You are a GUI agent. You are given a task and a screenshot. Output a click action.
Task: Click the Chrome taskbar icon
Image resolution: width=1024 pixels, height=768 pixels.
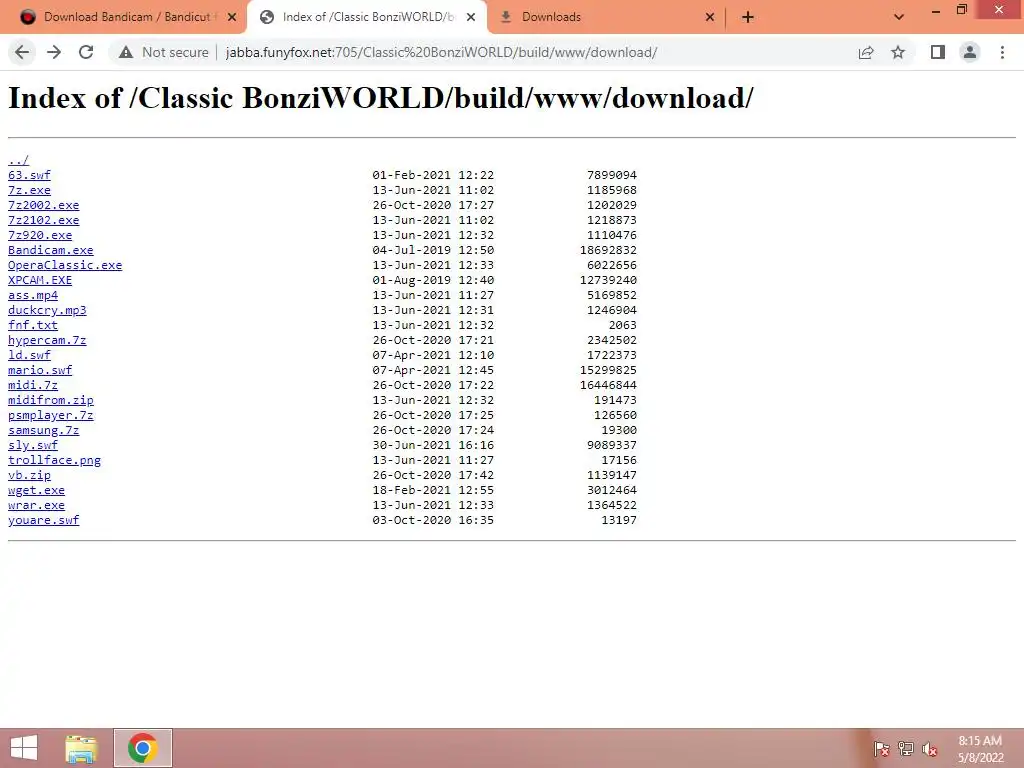[x=143, y=748]
